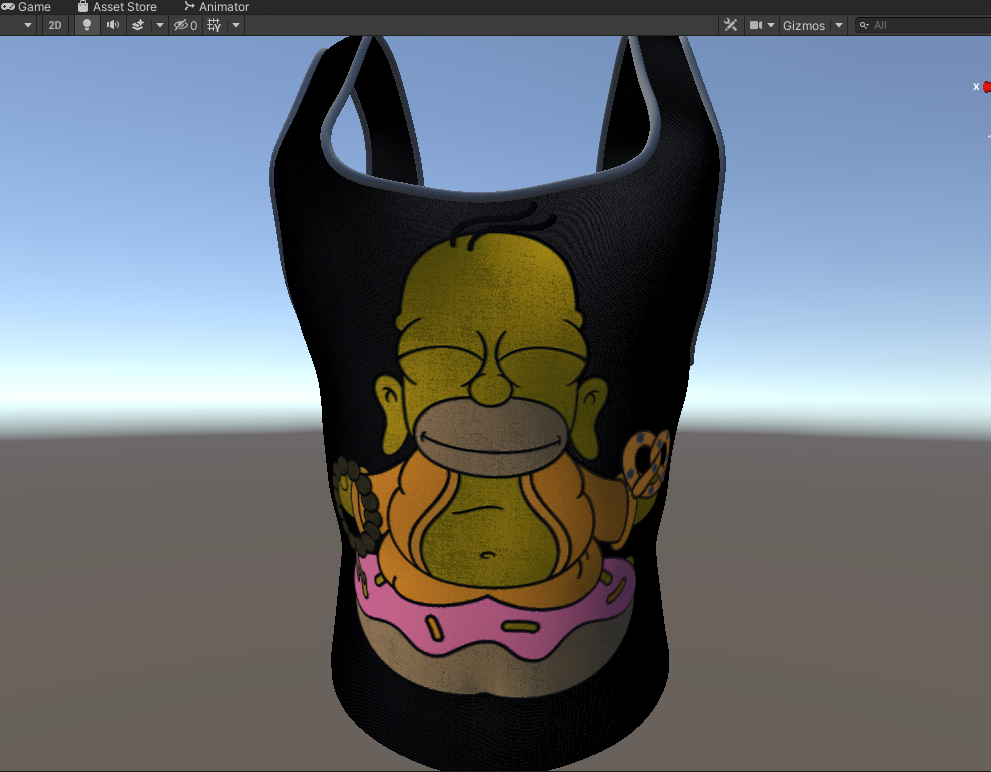Open component tools wrench icon
This screenshot has height=772, width=991.
coord(731,25)
